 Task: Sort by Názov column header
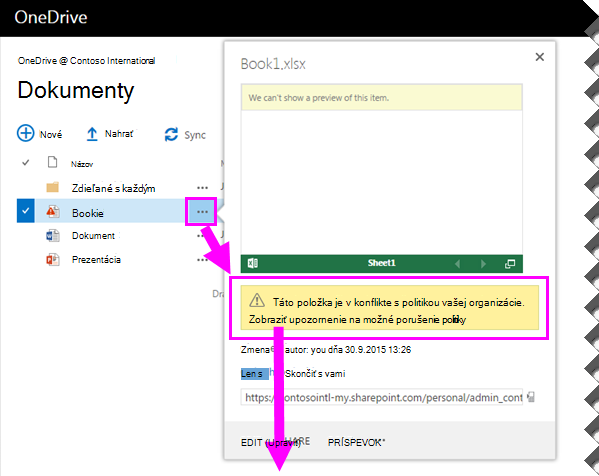point(82,164)
